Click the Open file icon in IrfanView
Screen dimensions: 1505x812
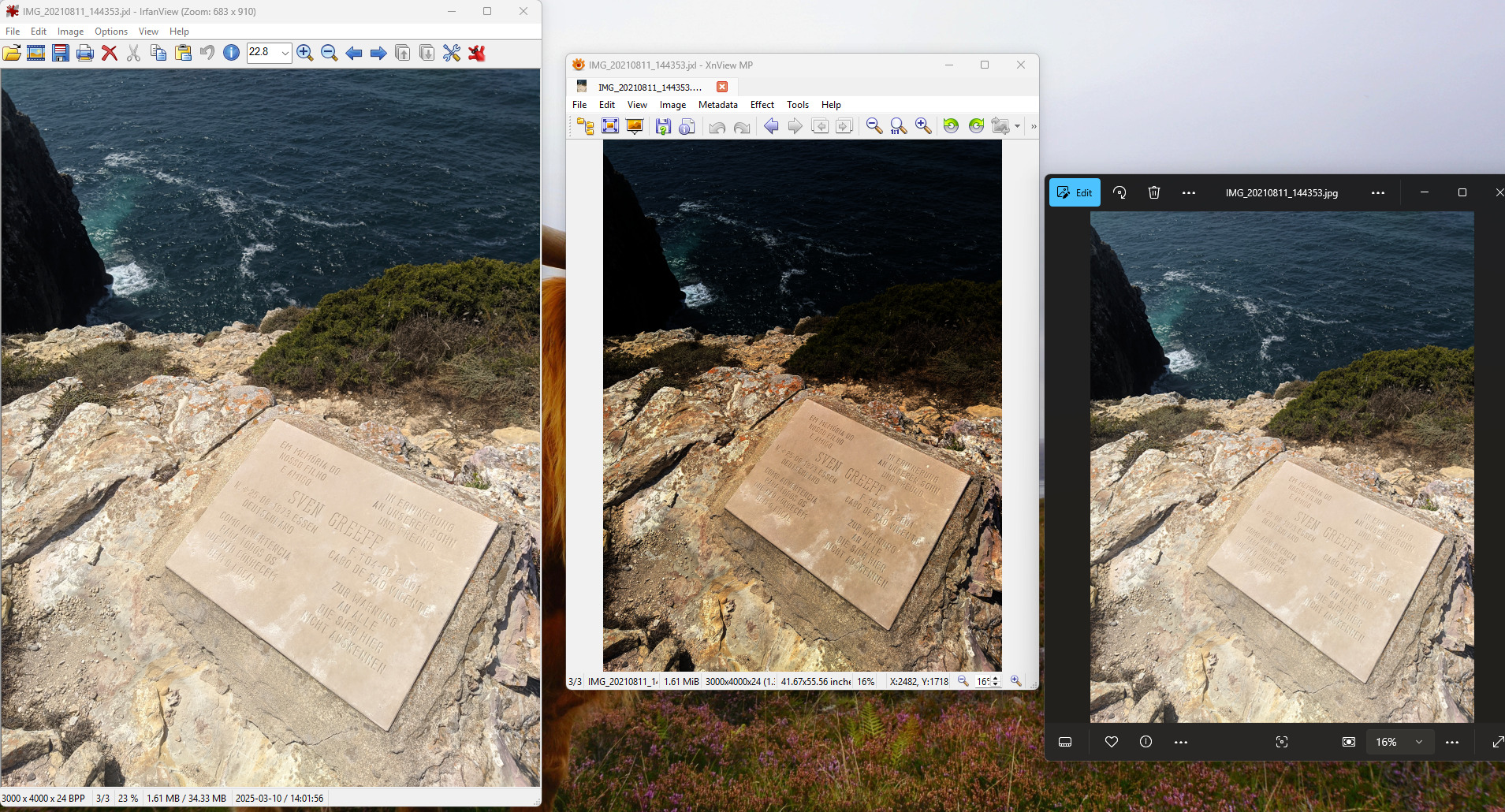click(12, 53)
